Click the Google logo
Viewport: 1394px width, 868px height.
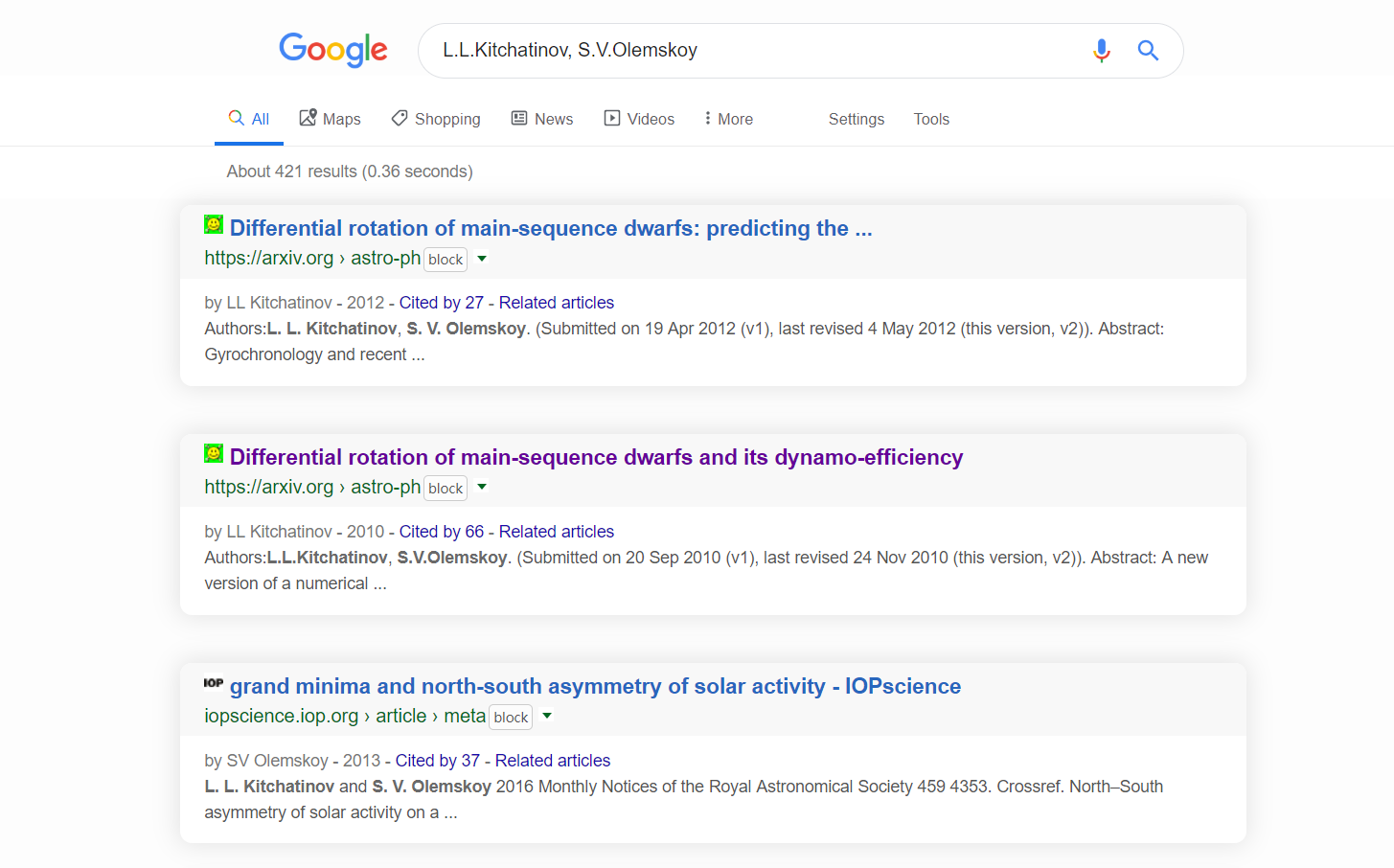(x=332, y=50)
